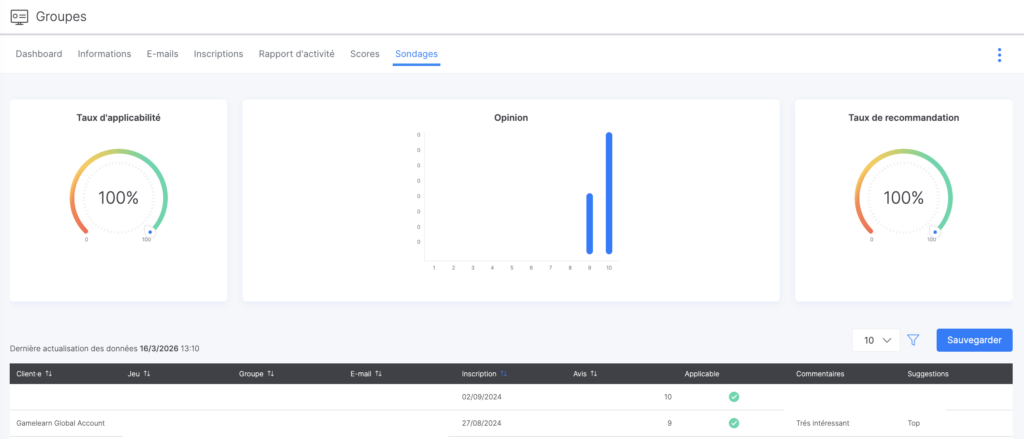Image resolution: width=1024 pixels, height=439 pixels.
Task: Click Applicable checkmark for 02/09/2024 row
Action: (x=733, y=397)
